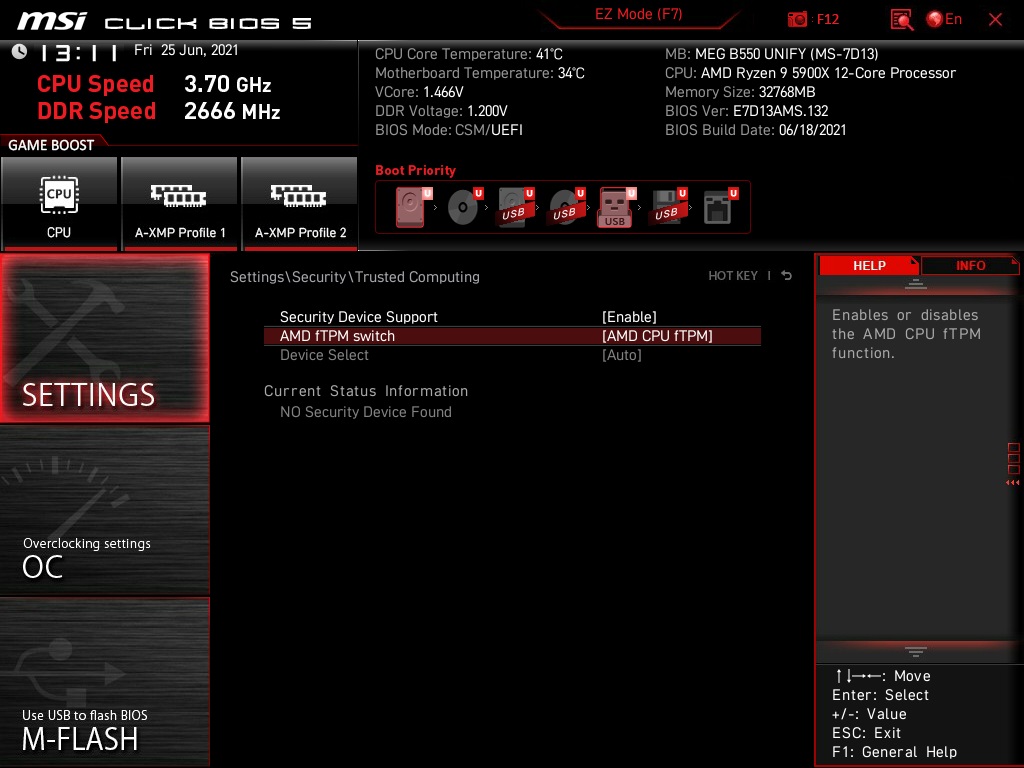Click the help panel top scroll handle
Image resolution: width=1024 pixels, height=768 pixels.
[x=916, y=283]
